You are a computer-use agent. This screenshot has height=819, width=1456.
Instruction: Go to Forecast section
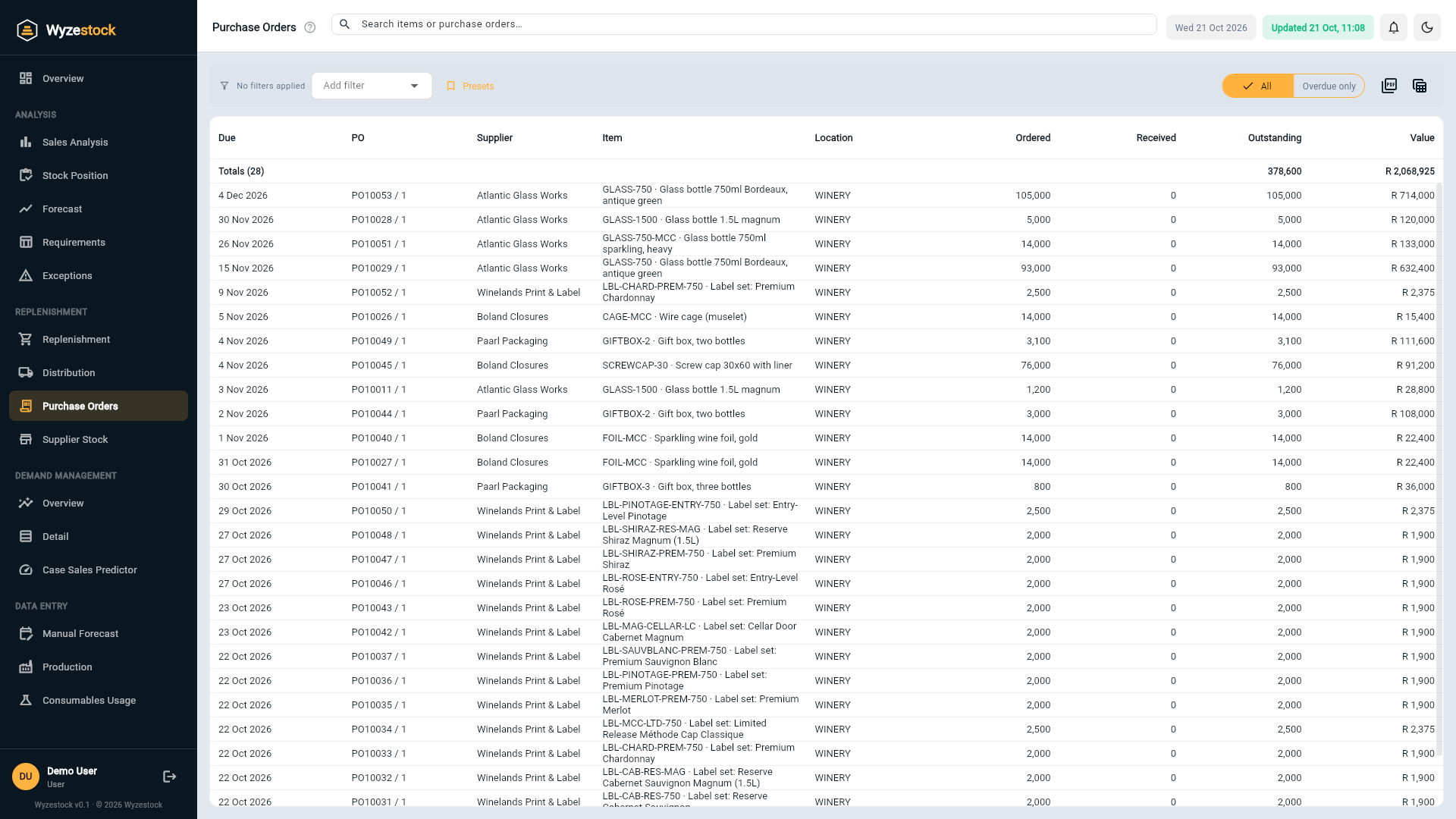tap(99, 209)
